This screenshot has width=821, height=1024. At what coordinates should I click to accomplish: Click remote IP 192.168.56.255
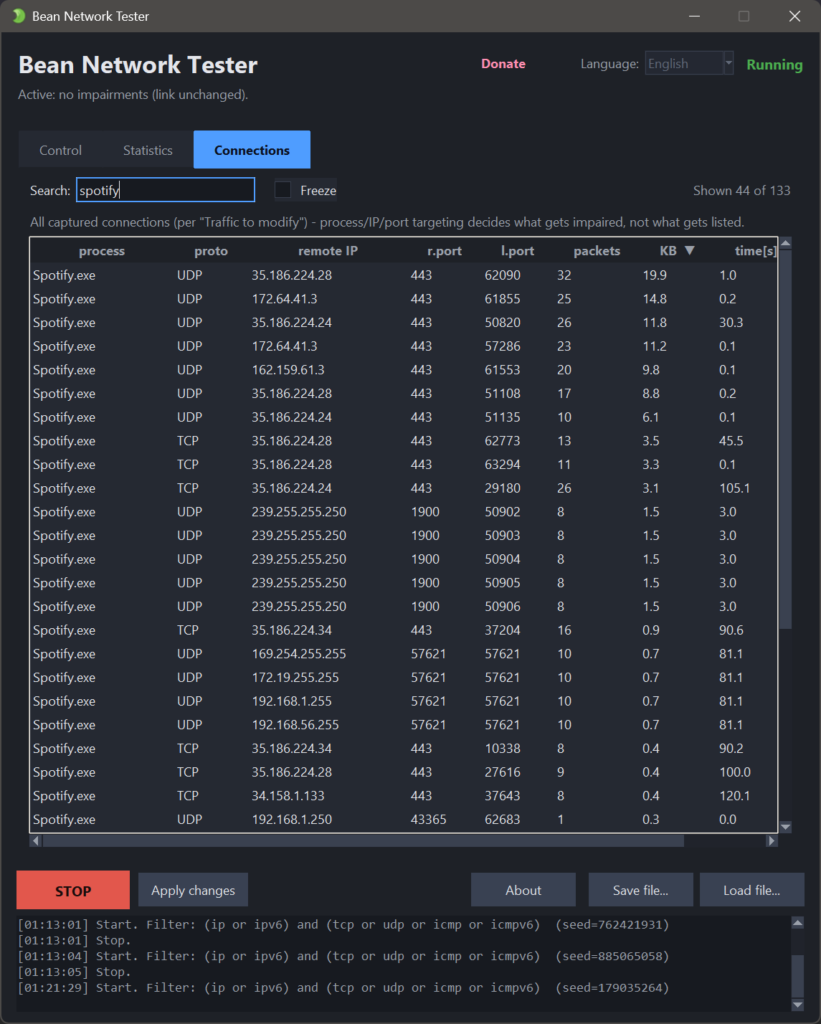coord(295,725)
